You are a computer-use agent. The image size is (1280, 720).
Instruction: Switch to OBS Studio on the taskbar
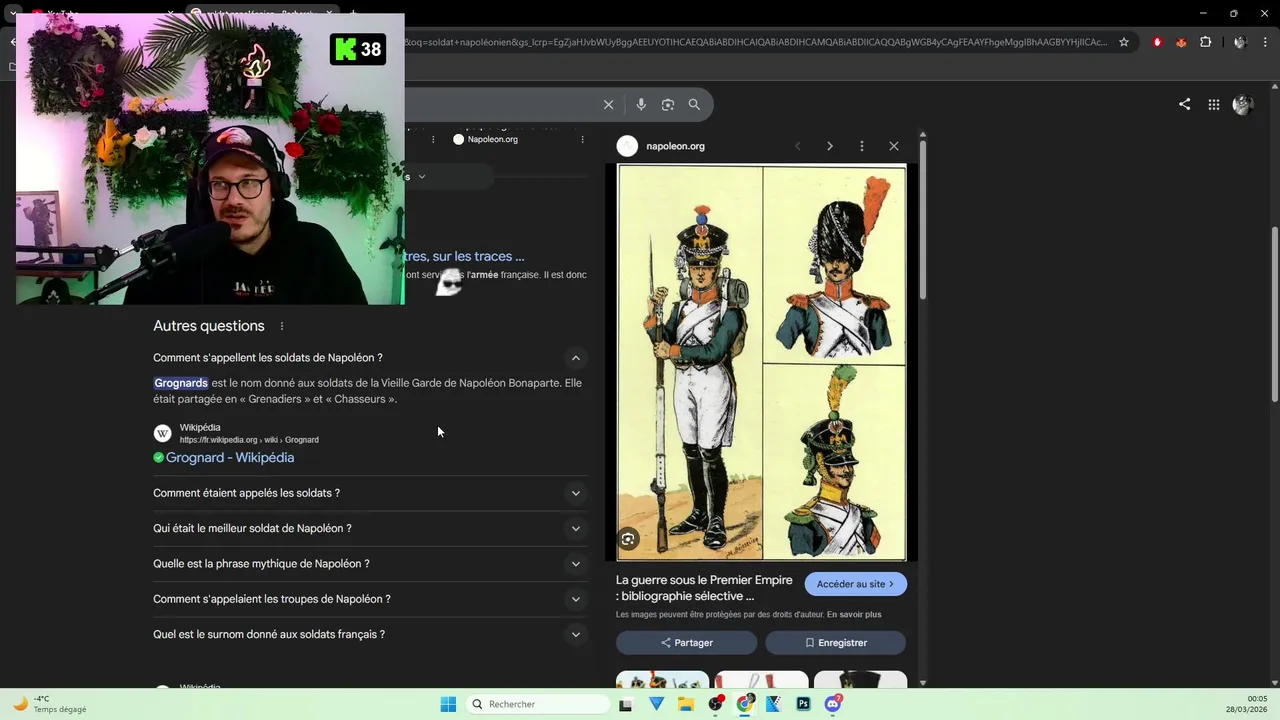click(716, 704)
